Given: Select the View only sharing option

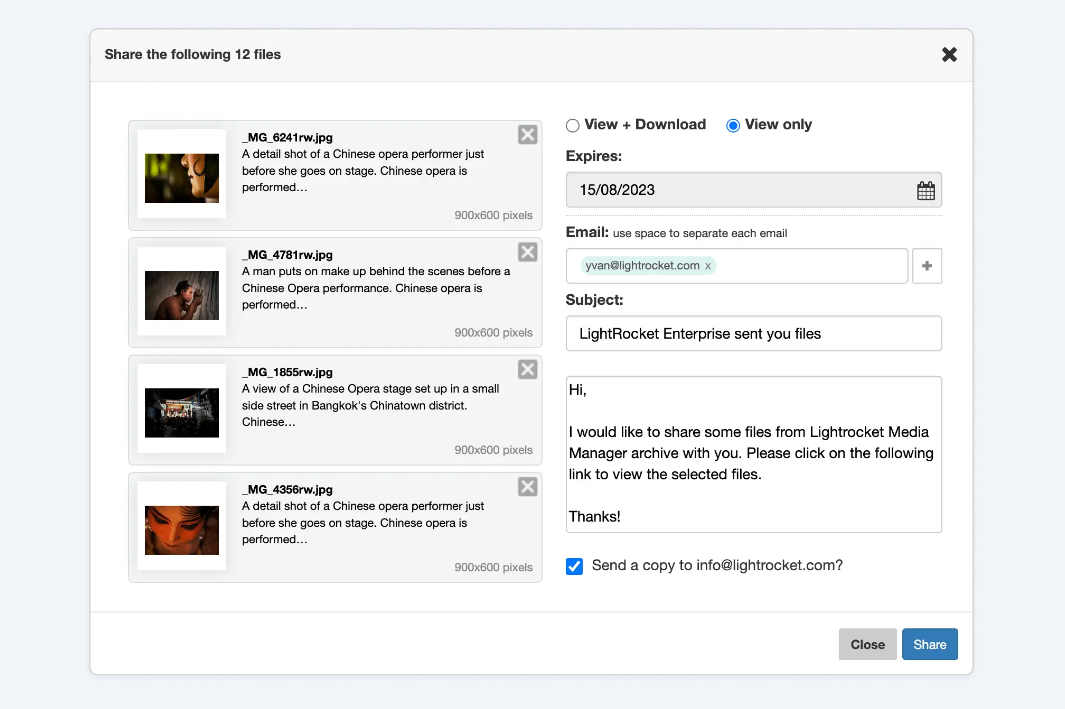Looking at the screenshot, I should click(x=734, y=125).
